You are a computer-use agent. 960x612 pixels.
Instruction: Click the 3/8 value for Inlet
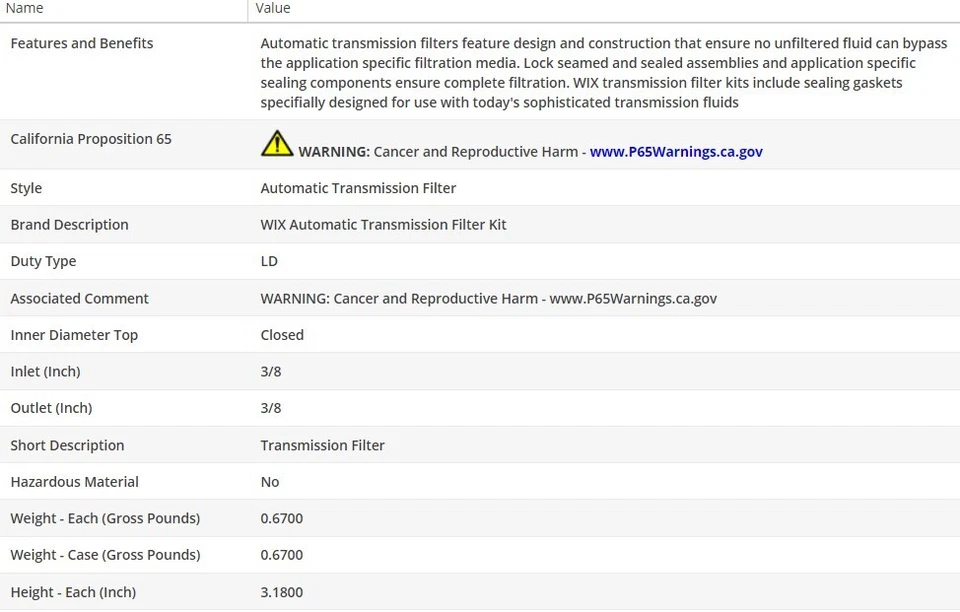coord(271,371)
